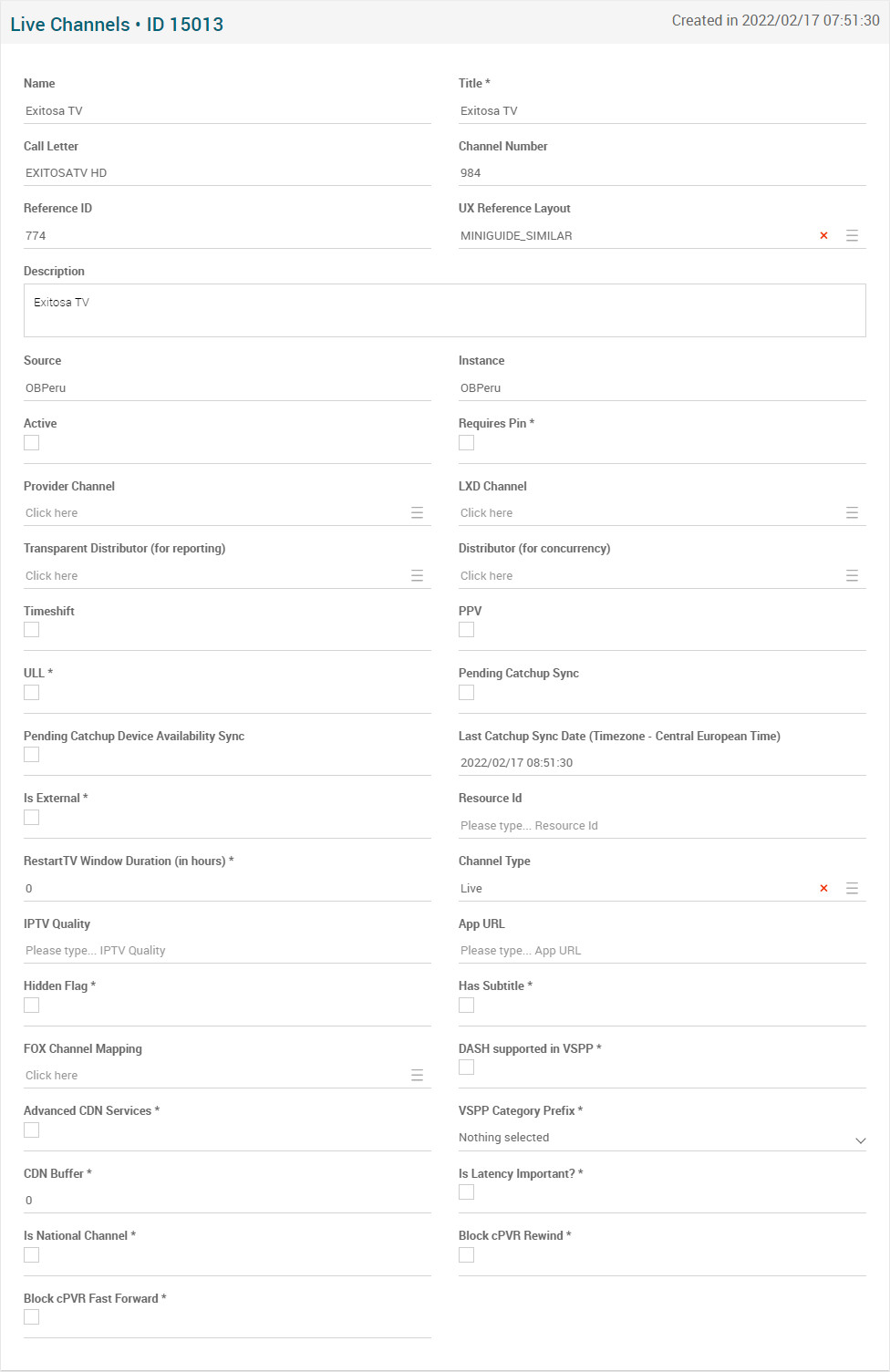The height and width of the screenshot is (1372, 890).
Task: Open the Transparent Distributor list icon
Action: tap(417, 576)
